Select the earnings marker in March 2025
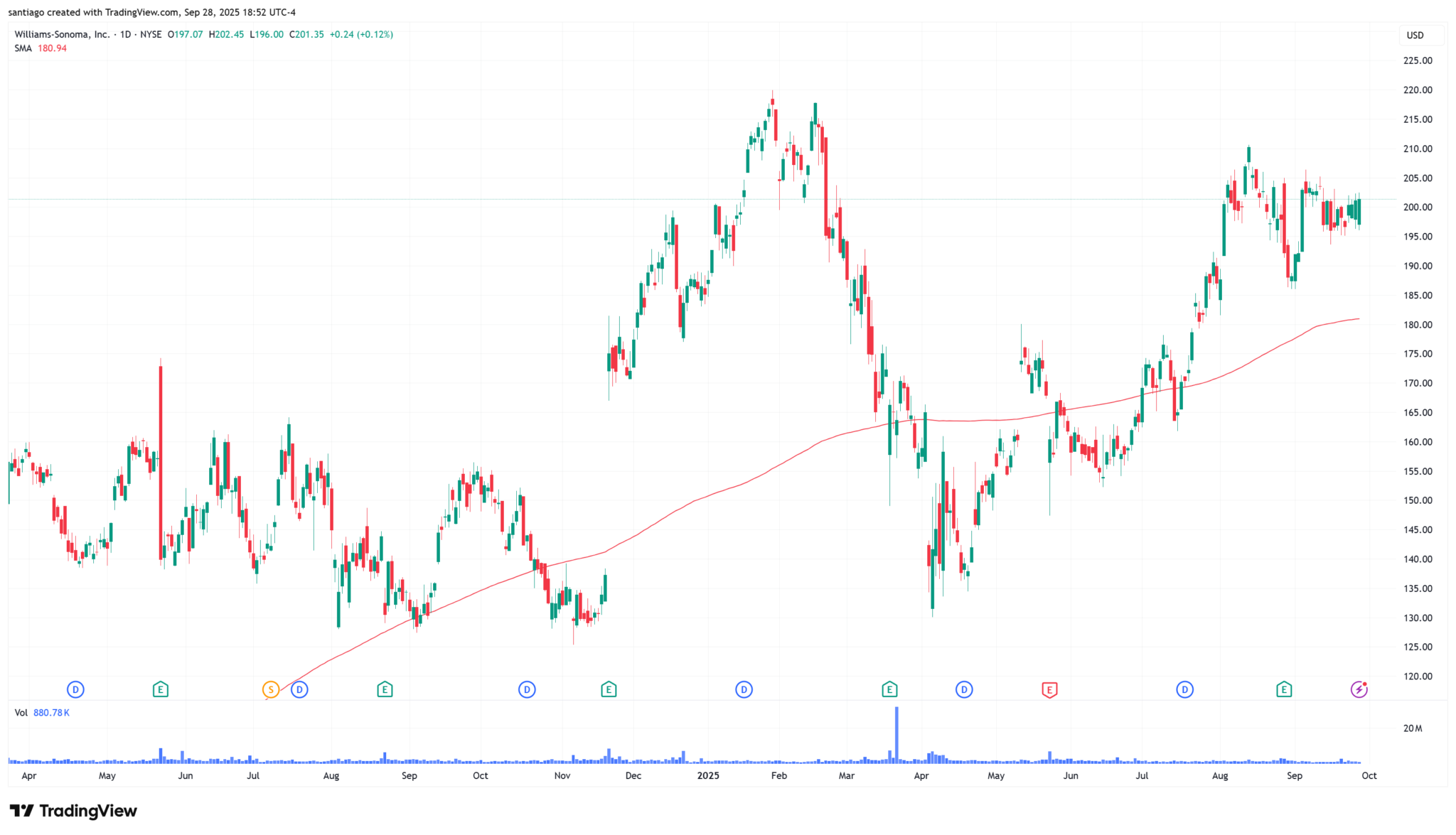The height and width of the screenshot is (835, 1456). pyautogui.click(x=889, y=689)
